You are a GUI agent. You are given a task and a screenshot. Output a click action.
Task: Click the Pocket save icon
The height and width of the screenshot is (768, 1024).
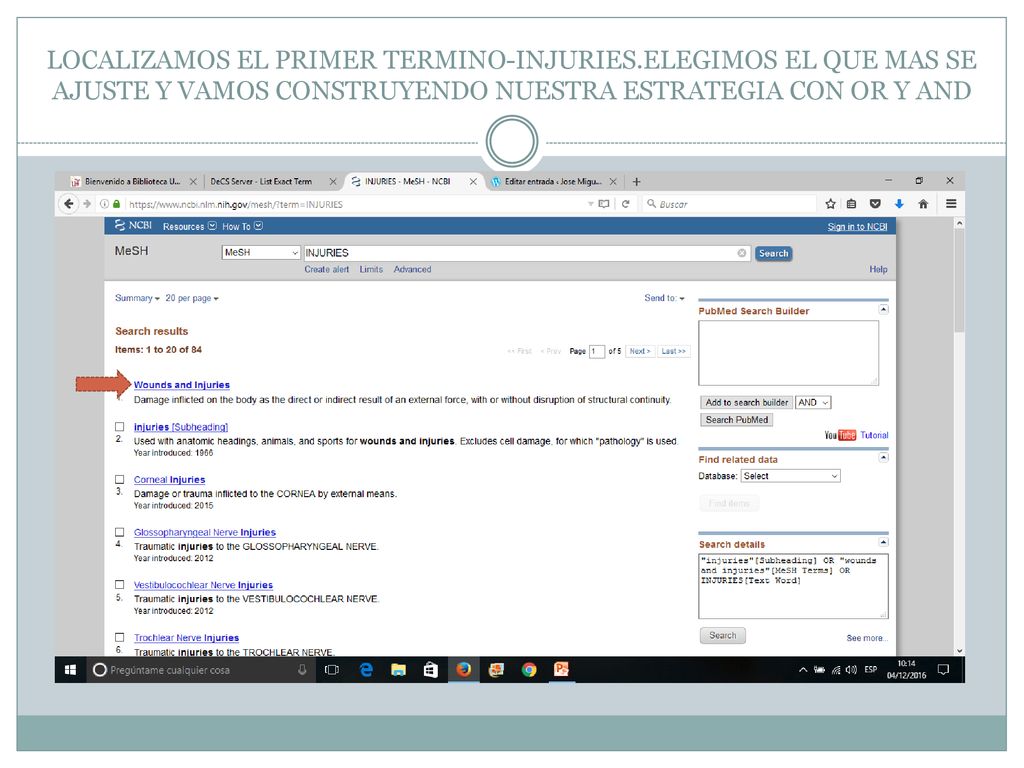coord(875,204)
